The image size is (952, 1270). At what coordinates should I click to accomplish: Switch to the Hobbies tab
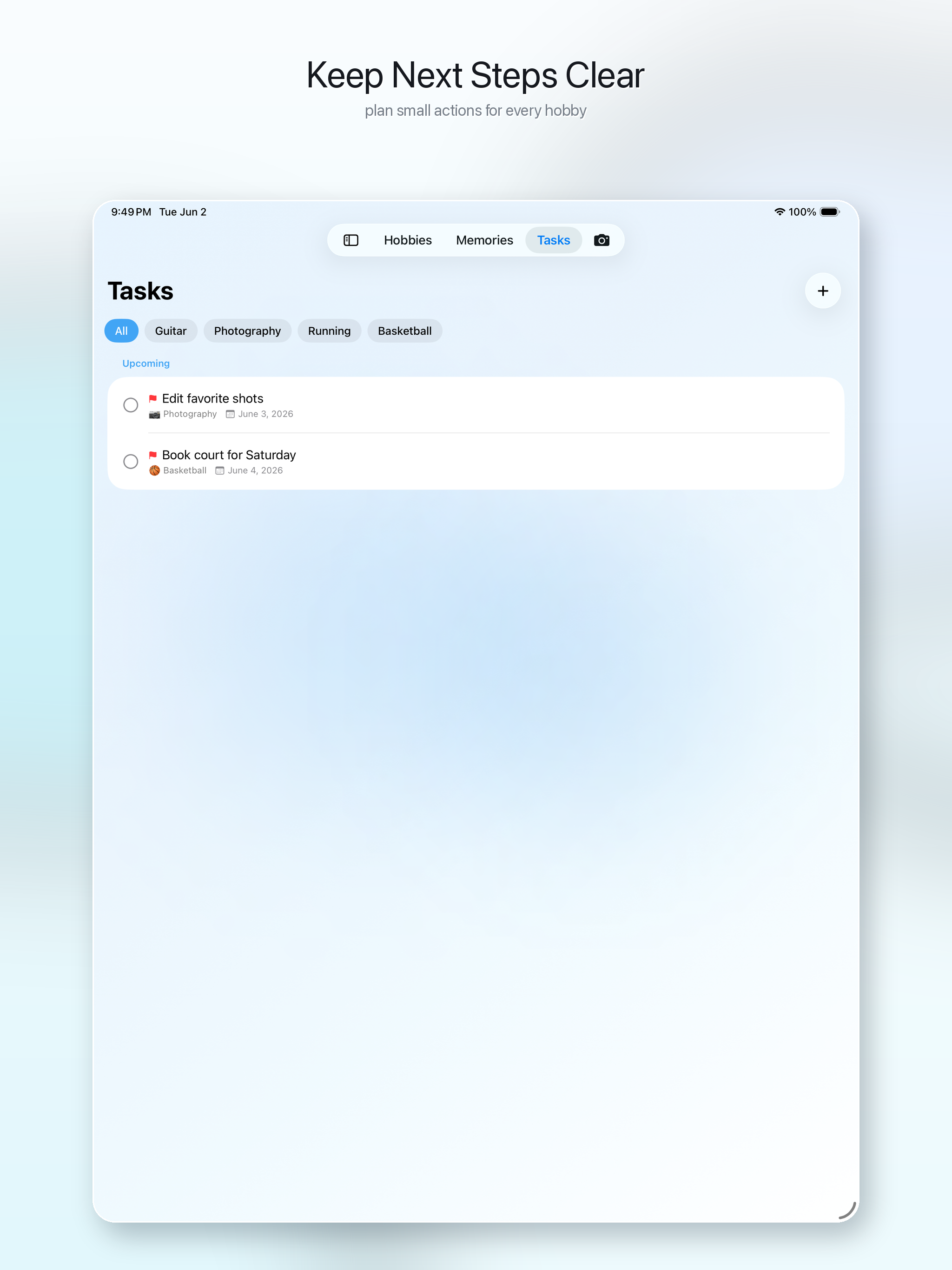point(408,240)
